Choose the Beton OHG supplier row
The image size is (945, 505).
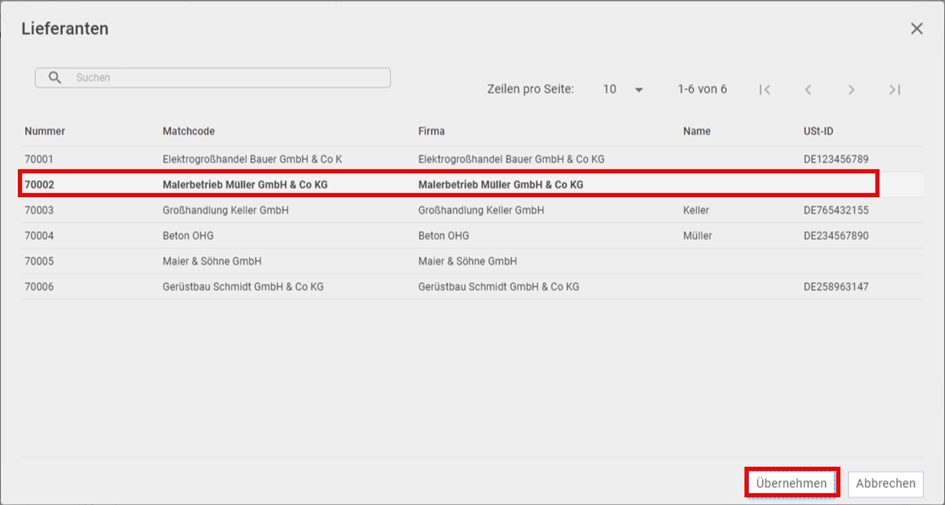coord(472,236)
